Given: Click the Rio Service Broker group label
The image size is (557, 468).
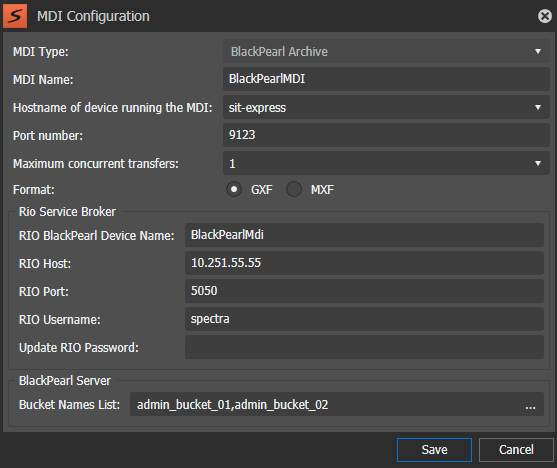Looking at the screenshot, I should coord(67,212).
